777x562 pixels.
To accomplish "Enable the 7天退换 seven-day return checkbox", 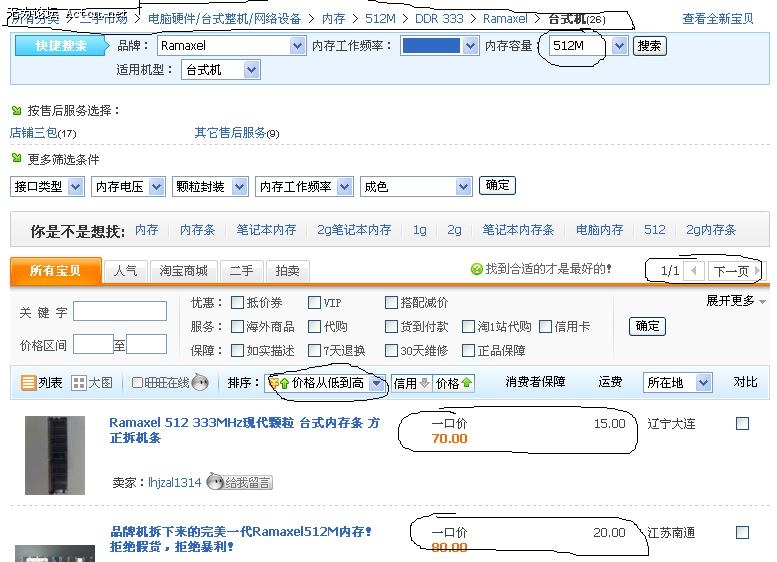I will pyautogui.click(x=314, y=351).
